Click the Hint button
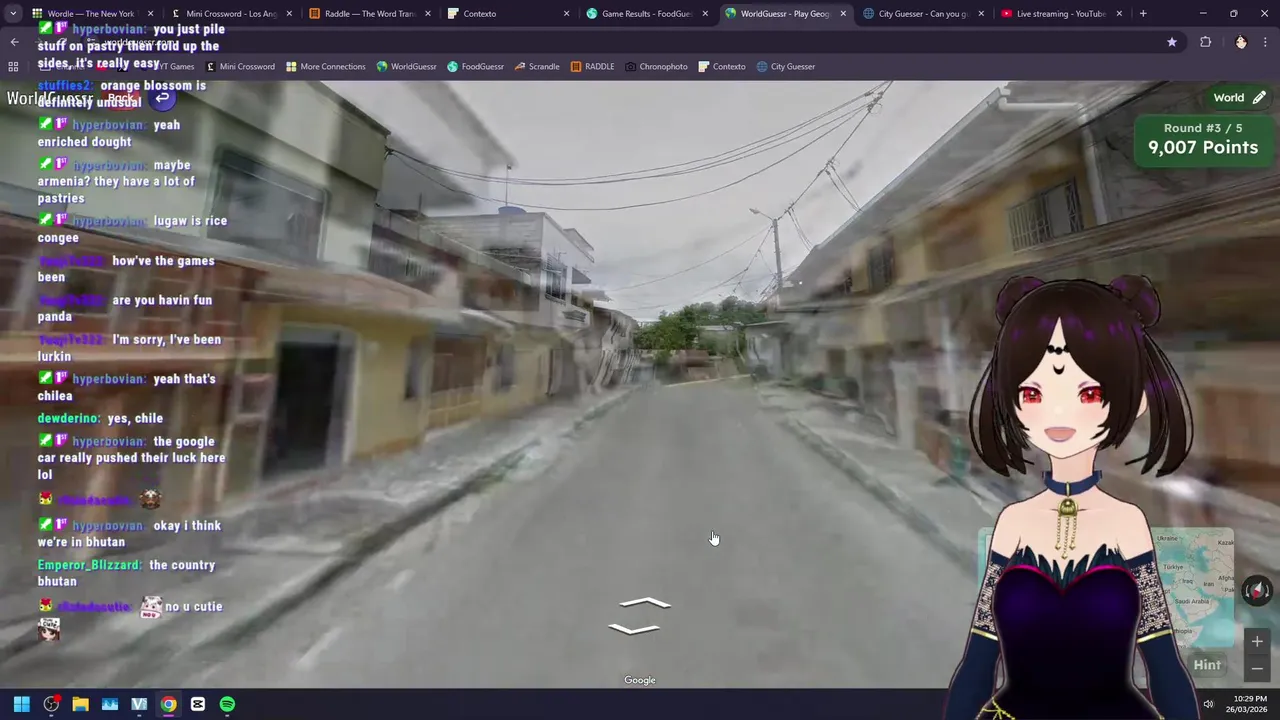This screenshot has width=1280, height=720. pyautogui.click(x=1207, y=665)
